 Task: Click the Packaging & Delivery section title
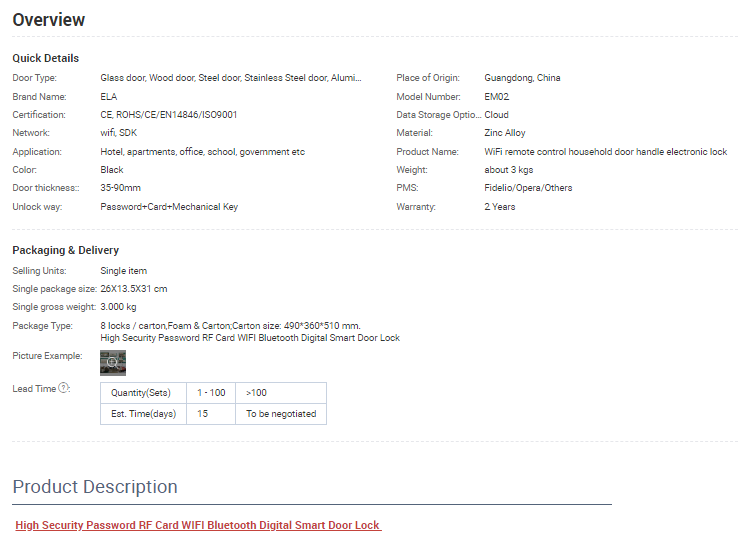pos(66,250)
